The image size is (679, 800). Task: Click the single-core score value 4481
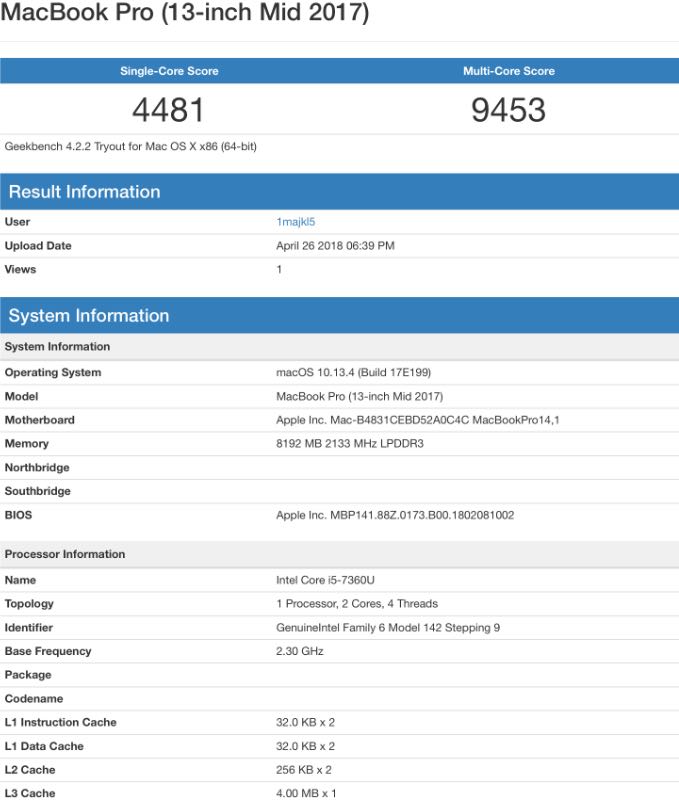169,110
